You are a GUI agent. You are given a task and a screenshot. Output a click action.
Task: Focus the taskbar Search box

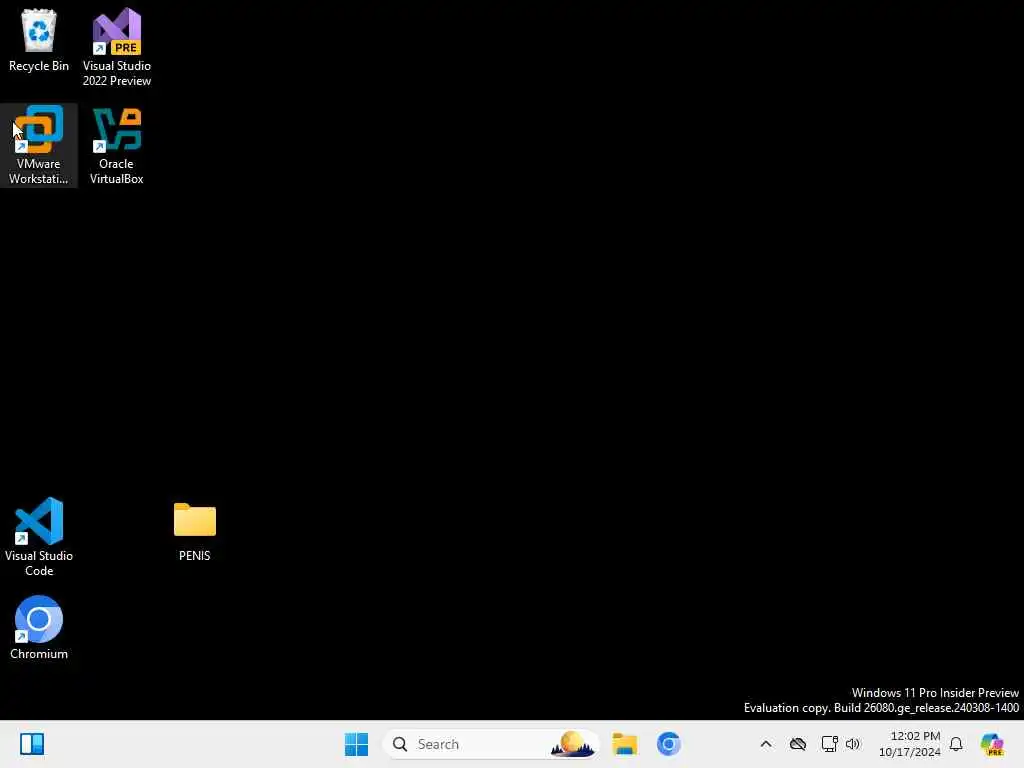click(x=491, y=744)
